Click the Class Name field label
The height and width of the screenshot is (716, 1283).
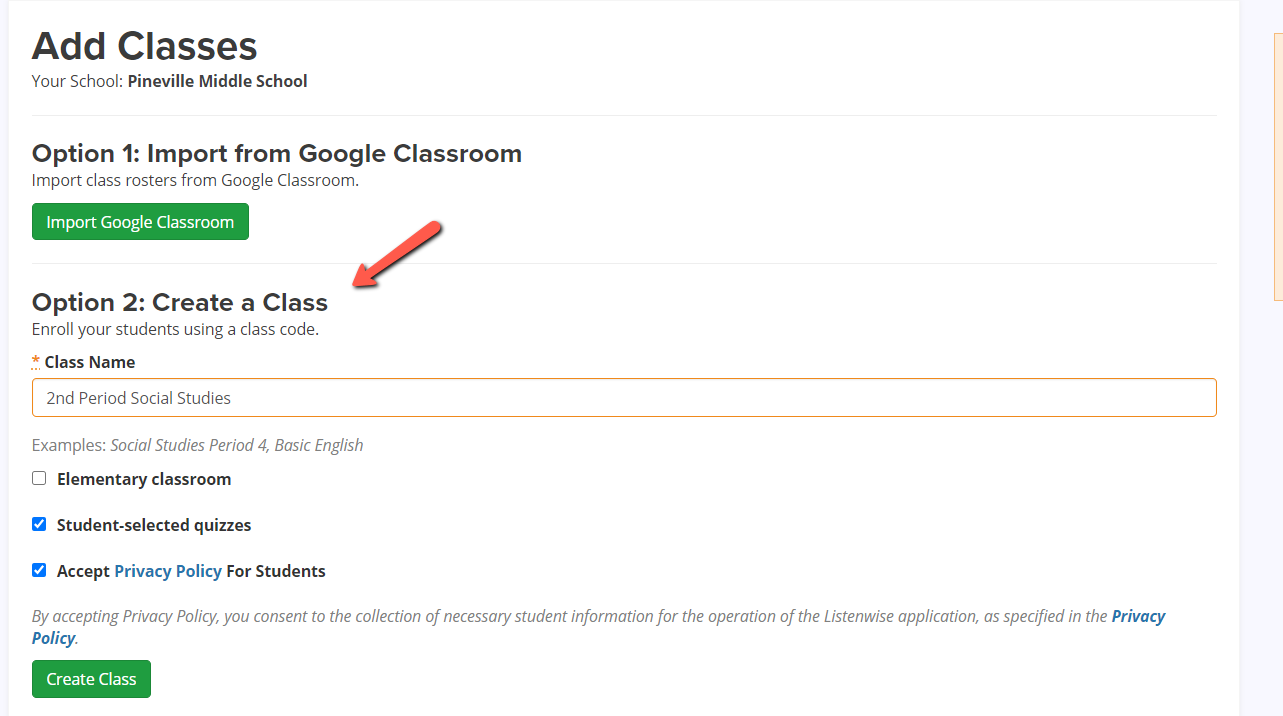pos(90,362)
